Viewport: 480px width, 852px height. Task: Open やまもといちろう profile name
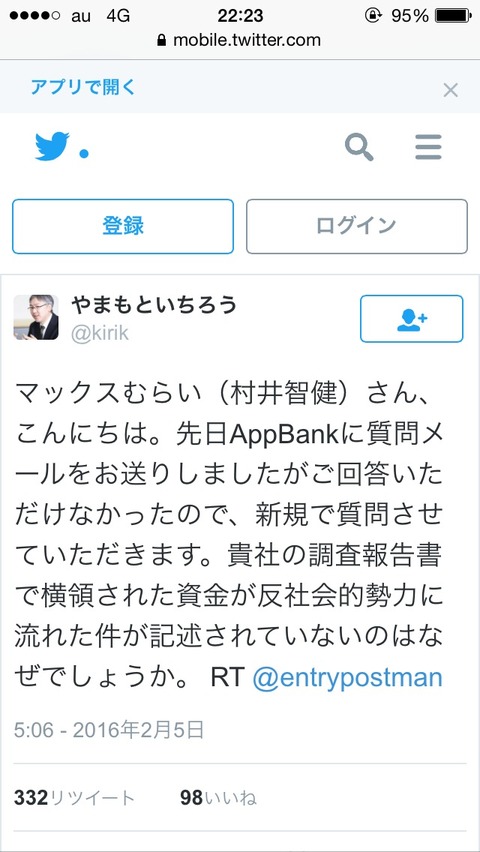[x=154, y=305]
